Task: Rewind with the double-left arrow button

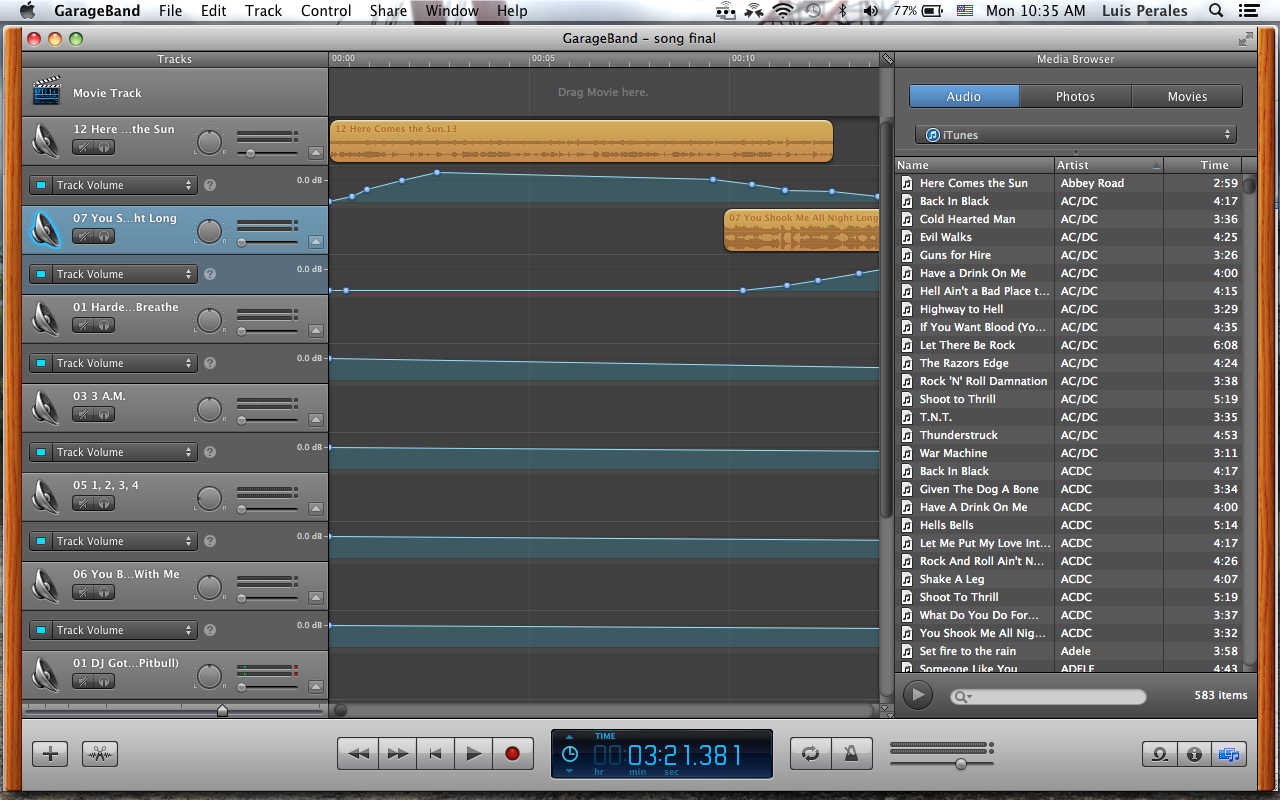Action: pyautogui.click(x=358, y=753)
